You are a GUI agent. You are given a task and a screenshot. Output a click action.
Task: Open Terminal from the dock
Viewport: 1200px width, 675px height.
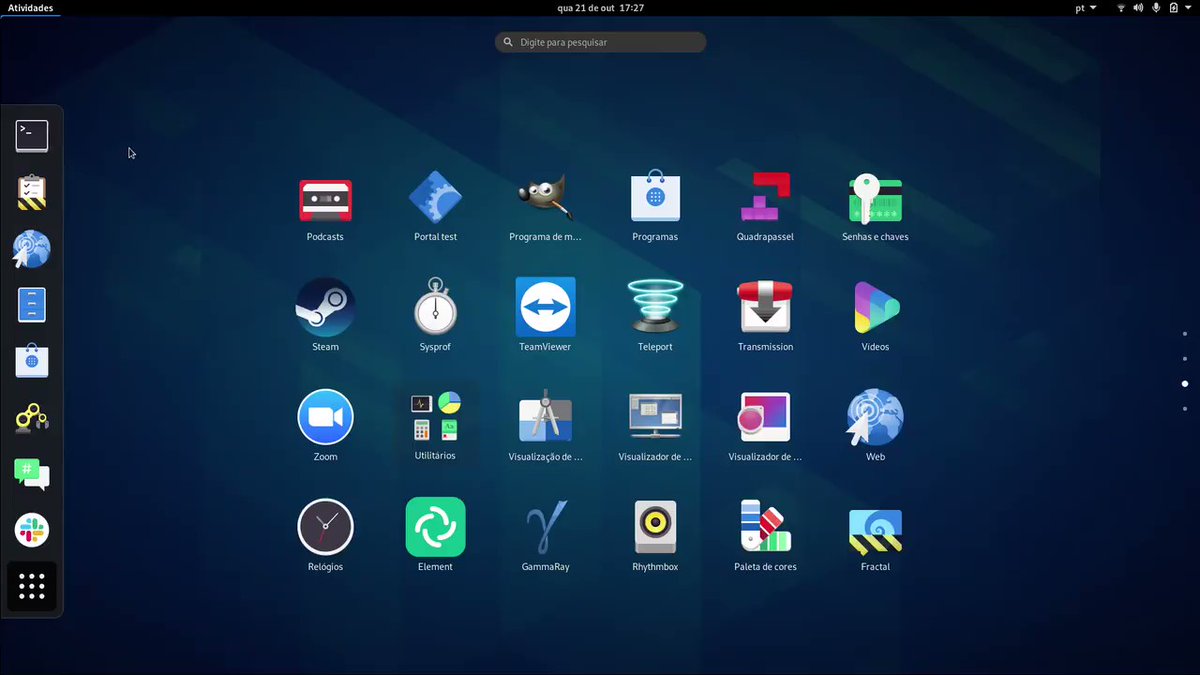(32, 135)
